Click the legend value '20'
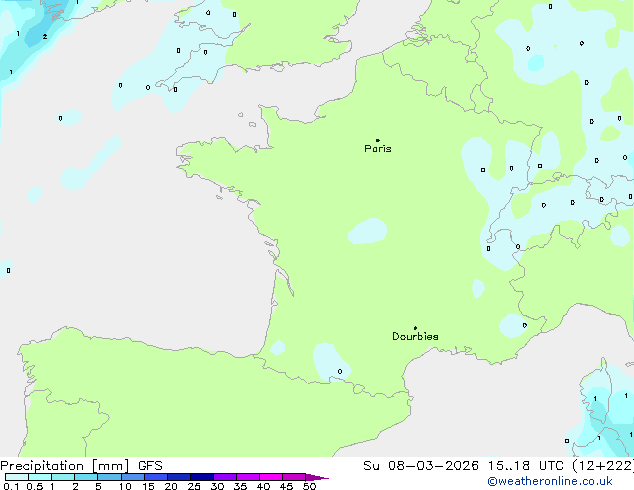The height and width of the screenshot is (490, 634). (171, 486)
